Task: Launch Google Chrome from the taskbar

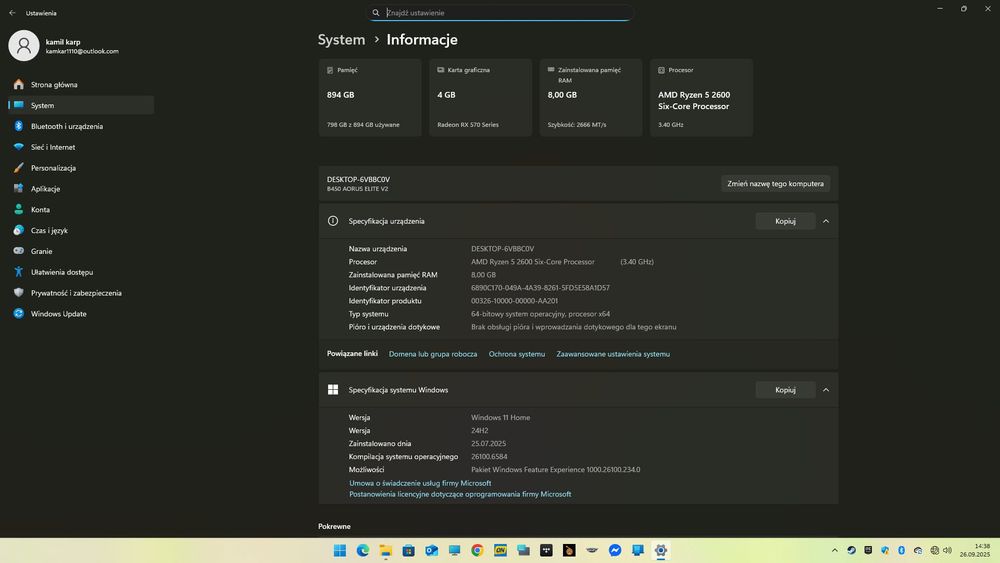Action: tap(477, 550)
